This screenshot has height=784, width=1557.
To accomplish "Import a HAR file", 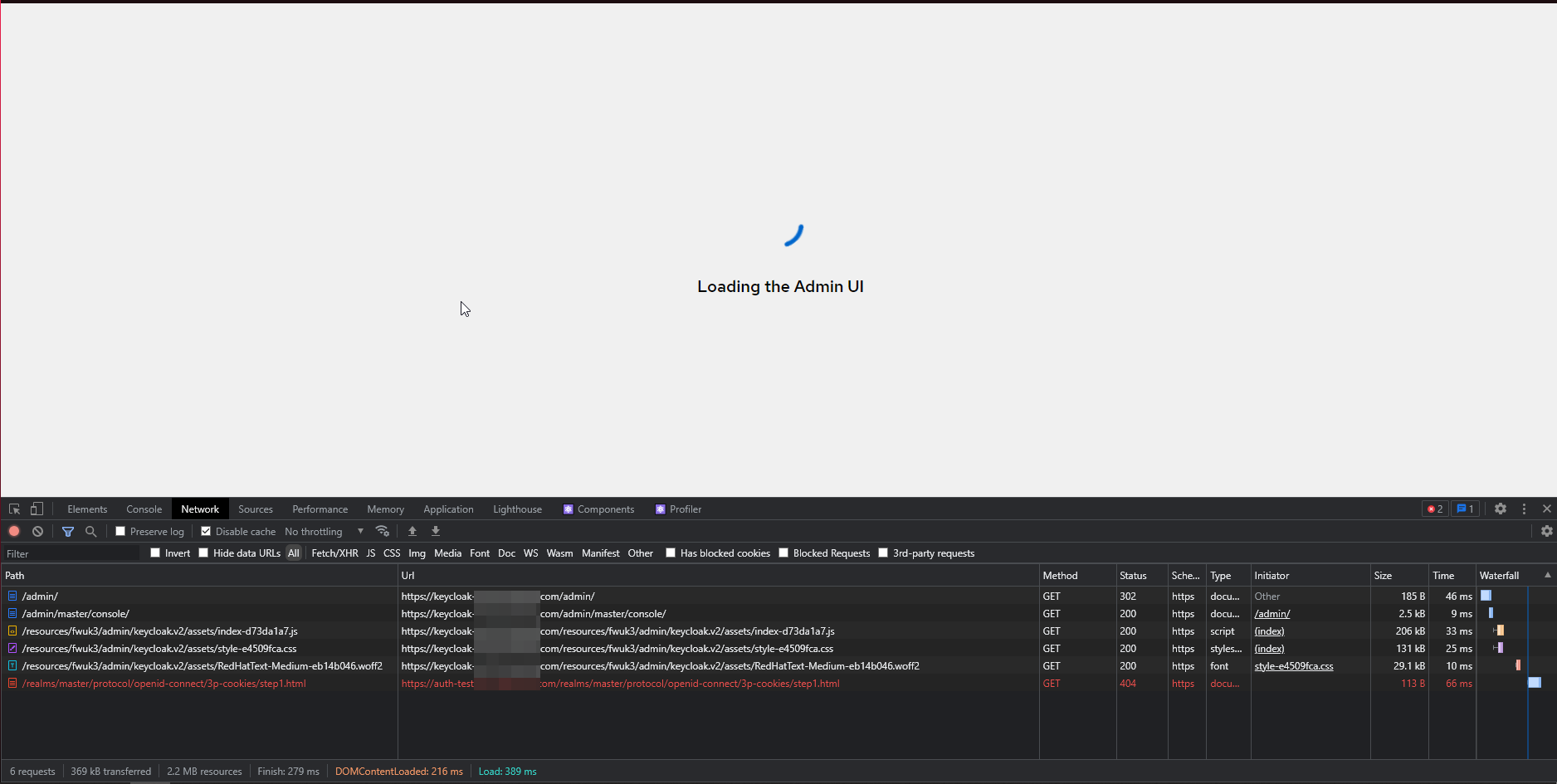I will click(412, 530).
